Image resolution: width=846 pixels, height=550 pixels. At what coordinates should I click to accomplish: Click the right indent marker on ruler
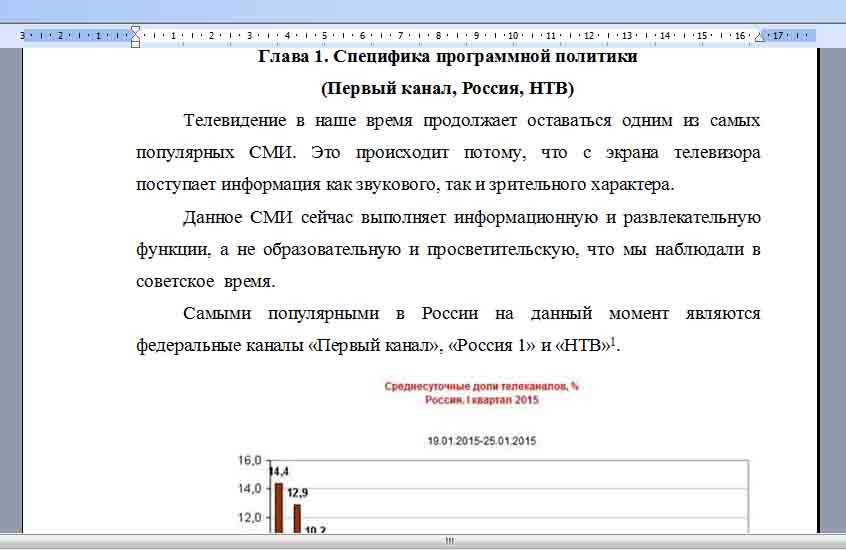tap(760, 37)
